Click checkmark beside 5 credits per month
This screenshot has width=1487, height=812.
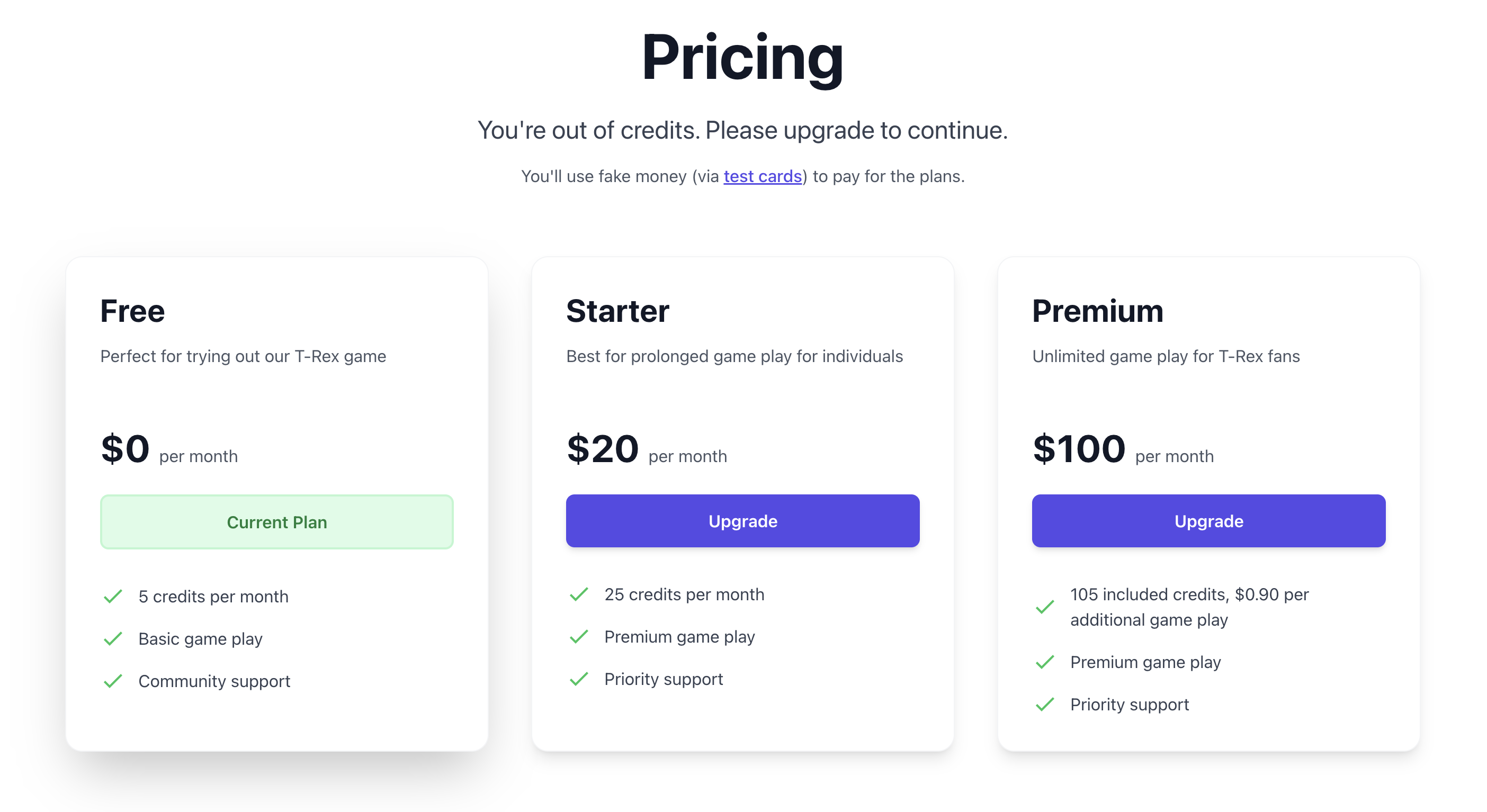[x=113, y=596]
